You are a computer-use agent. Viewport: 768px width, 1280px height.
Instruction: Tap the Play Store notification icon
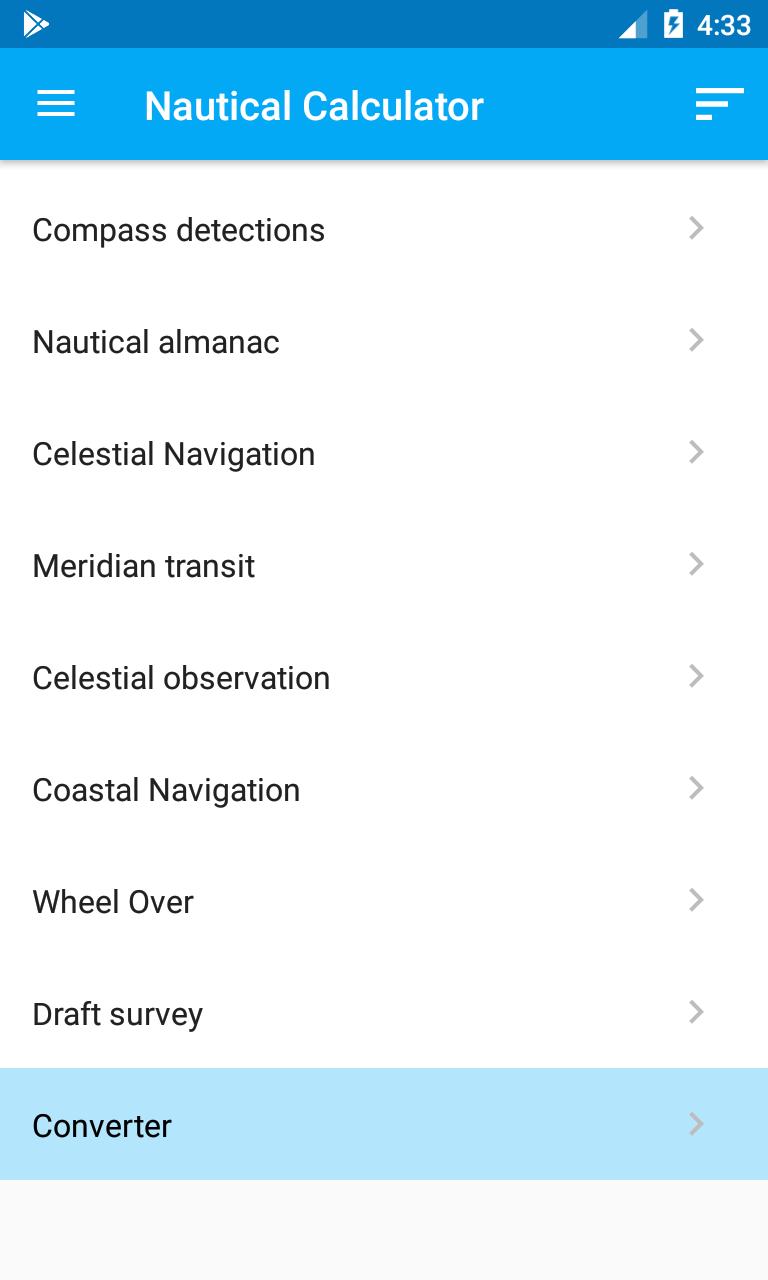tap(36, 24)
